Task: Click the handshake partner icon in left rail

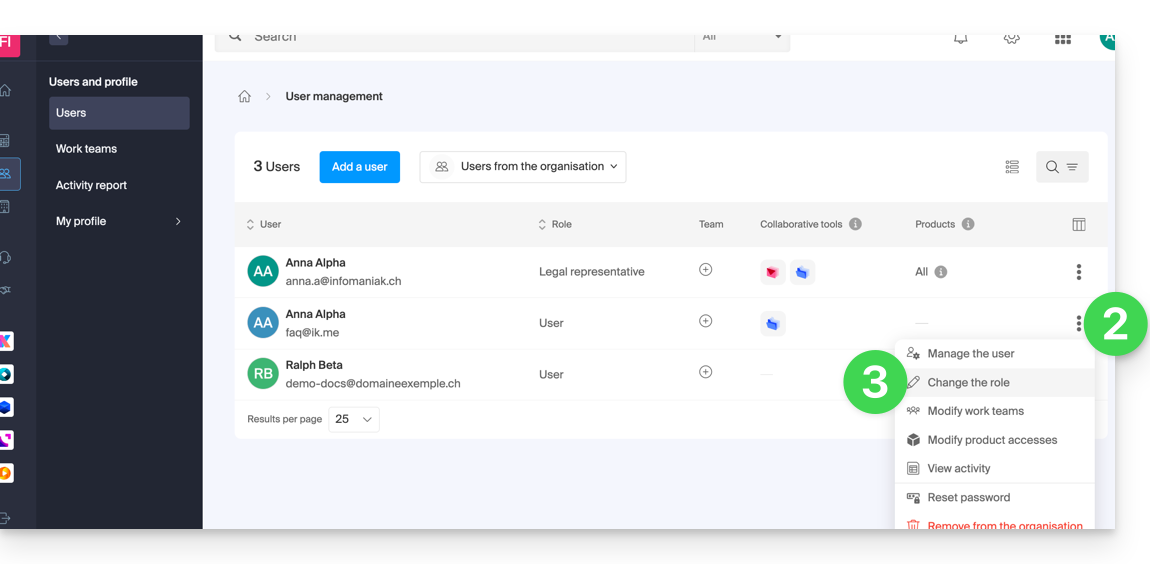Action: [x=5, y=290]
